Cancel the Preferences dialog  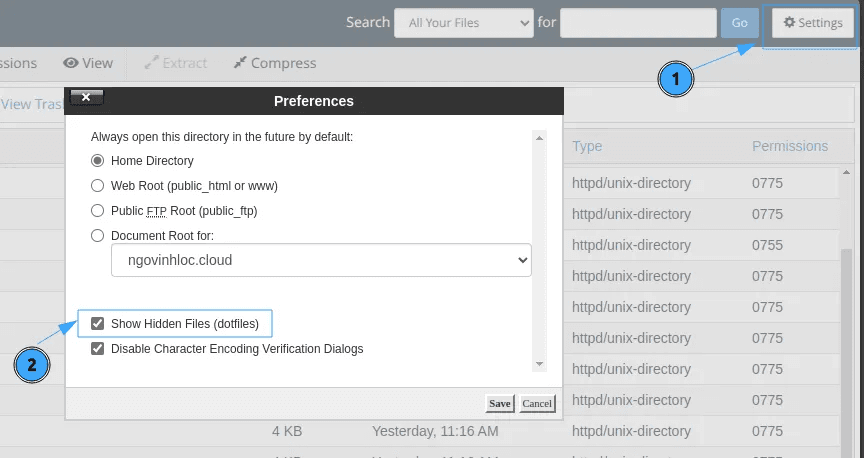537,403
